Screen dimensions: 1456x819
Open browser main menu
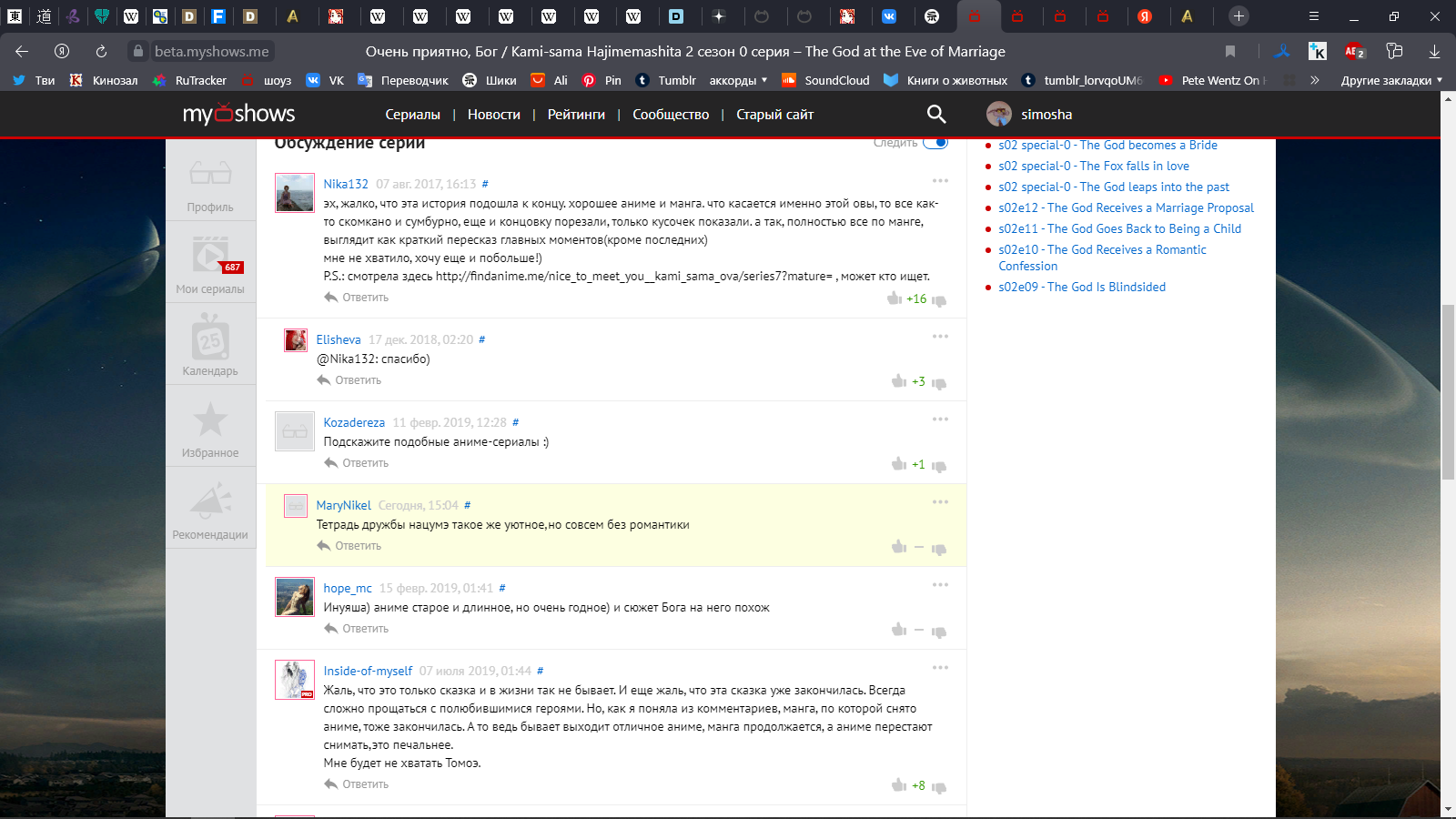(x=1313, y=15)
